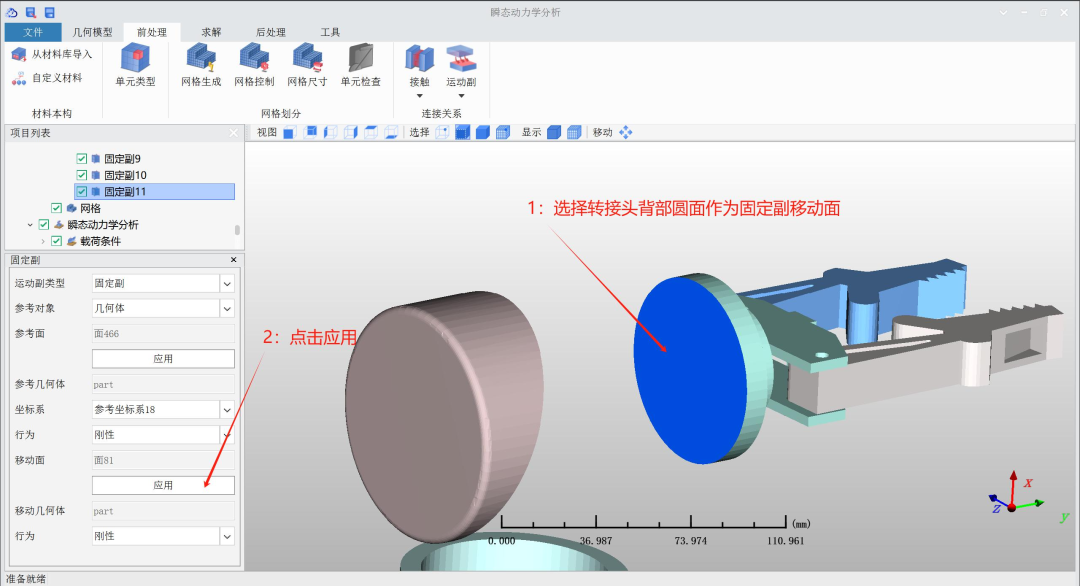Uncheck the 固定副11 checkbox
The image size is (1080, 586).
(x=82, y=191)
